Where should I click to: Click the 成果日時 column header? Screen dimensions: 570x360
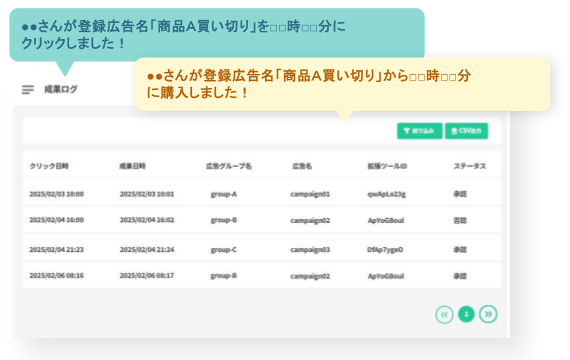tap(132, 166)
